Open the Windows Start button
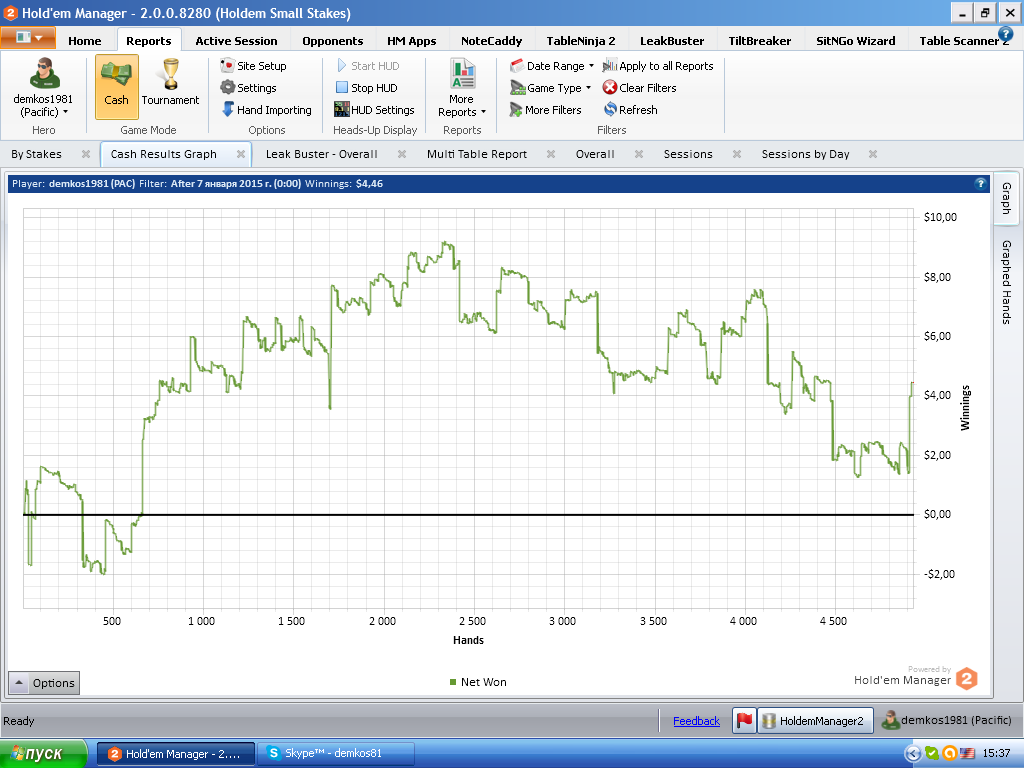Image resolution: width=1024 pixels, height=768 pixels. tap(43, 754)
